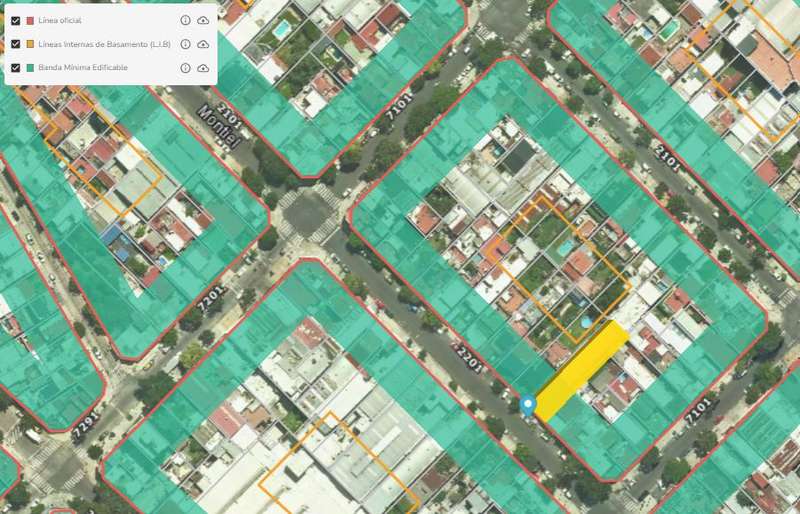Show info for Líneas Internas de Basamento
The width and height of the screenshot is (800, 514).
tap(185, 44)
